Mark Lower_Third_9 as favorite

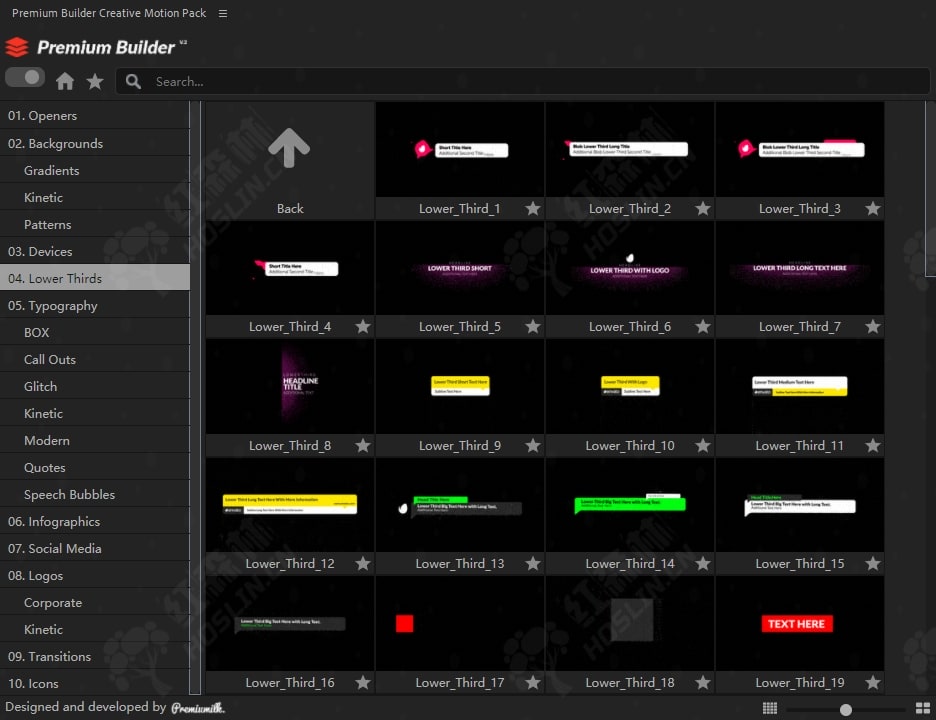coord(533,445)
